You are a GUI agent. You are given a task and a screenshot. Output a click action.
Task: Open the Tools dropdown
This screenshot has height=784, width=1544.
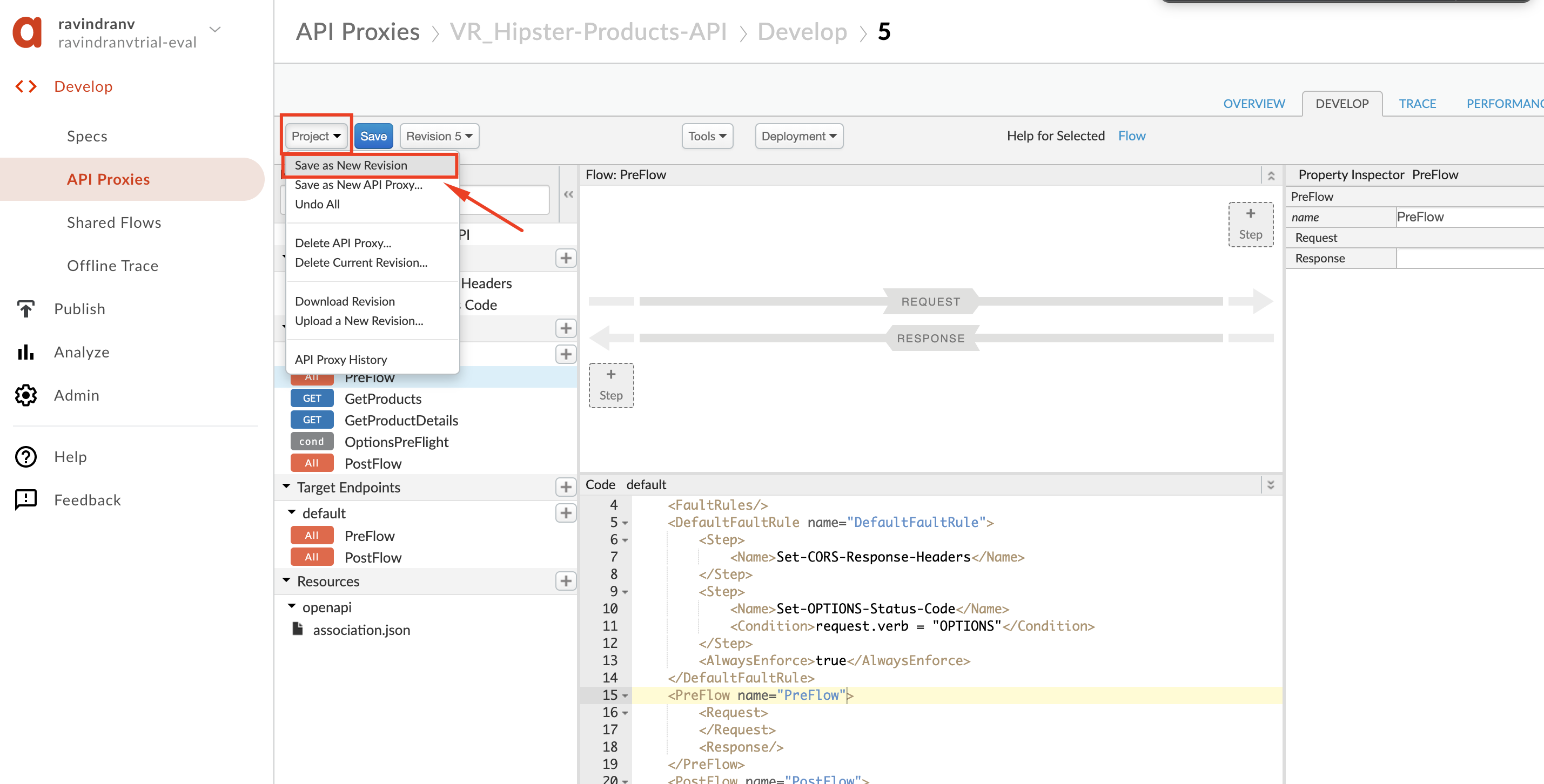707,136
